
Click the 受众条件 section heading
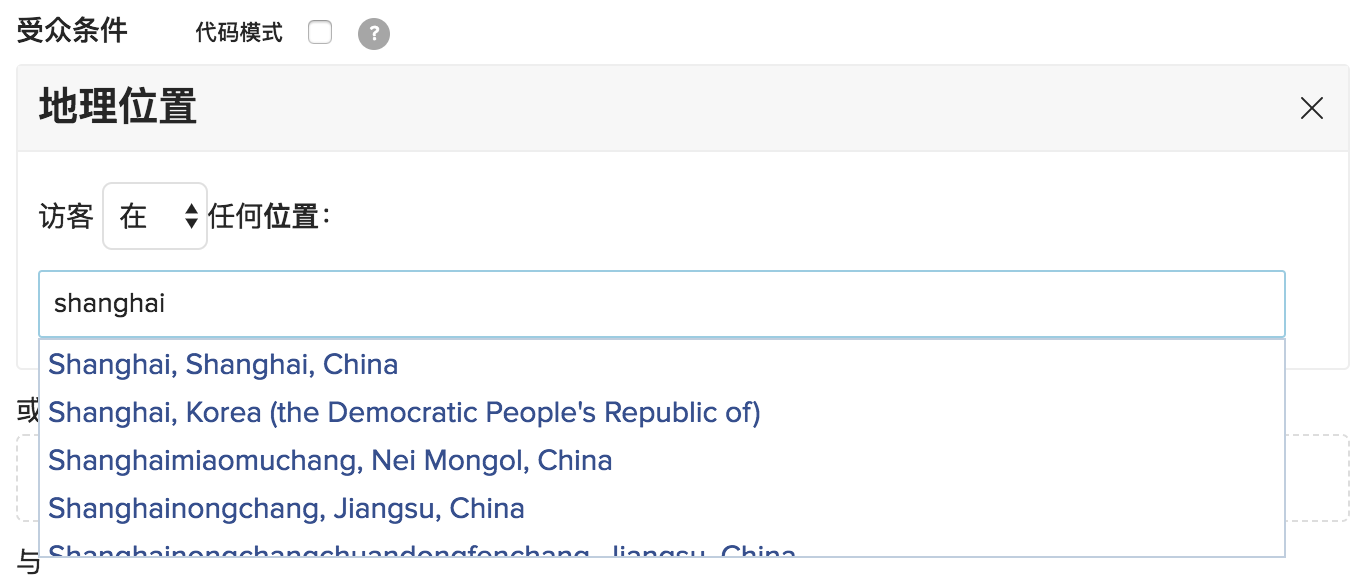pyautogui.click(x=72, y=31)
